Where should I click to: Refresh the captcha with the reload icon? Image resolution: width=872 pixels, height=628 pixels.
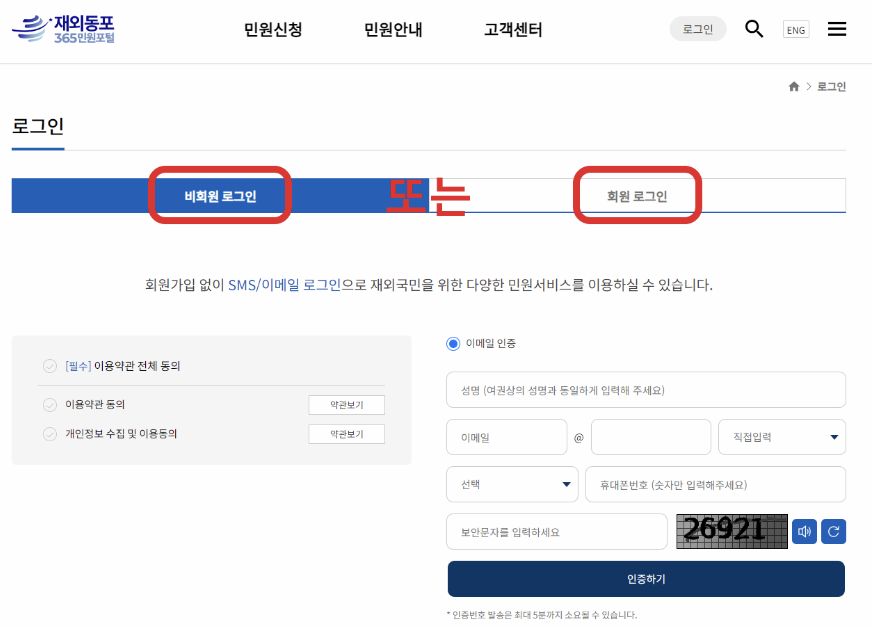[x=832, y=531]
